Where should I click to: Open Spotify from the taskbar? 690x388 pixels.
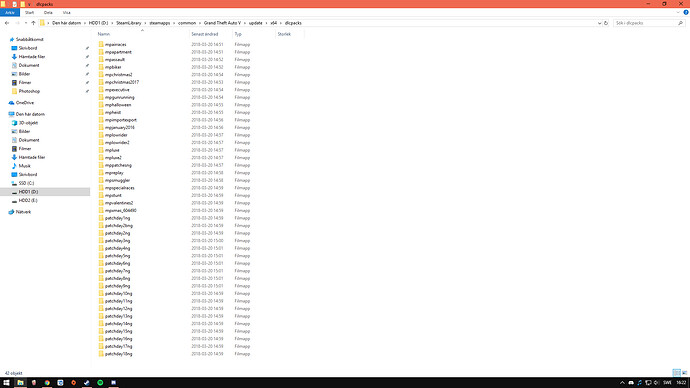(x=100, y=383)
